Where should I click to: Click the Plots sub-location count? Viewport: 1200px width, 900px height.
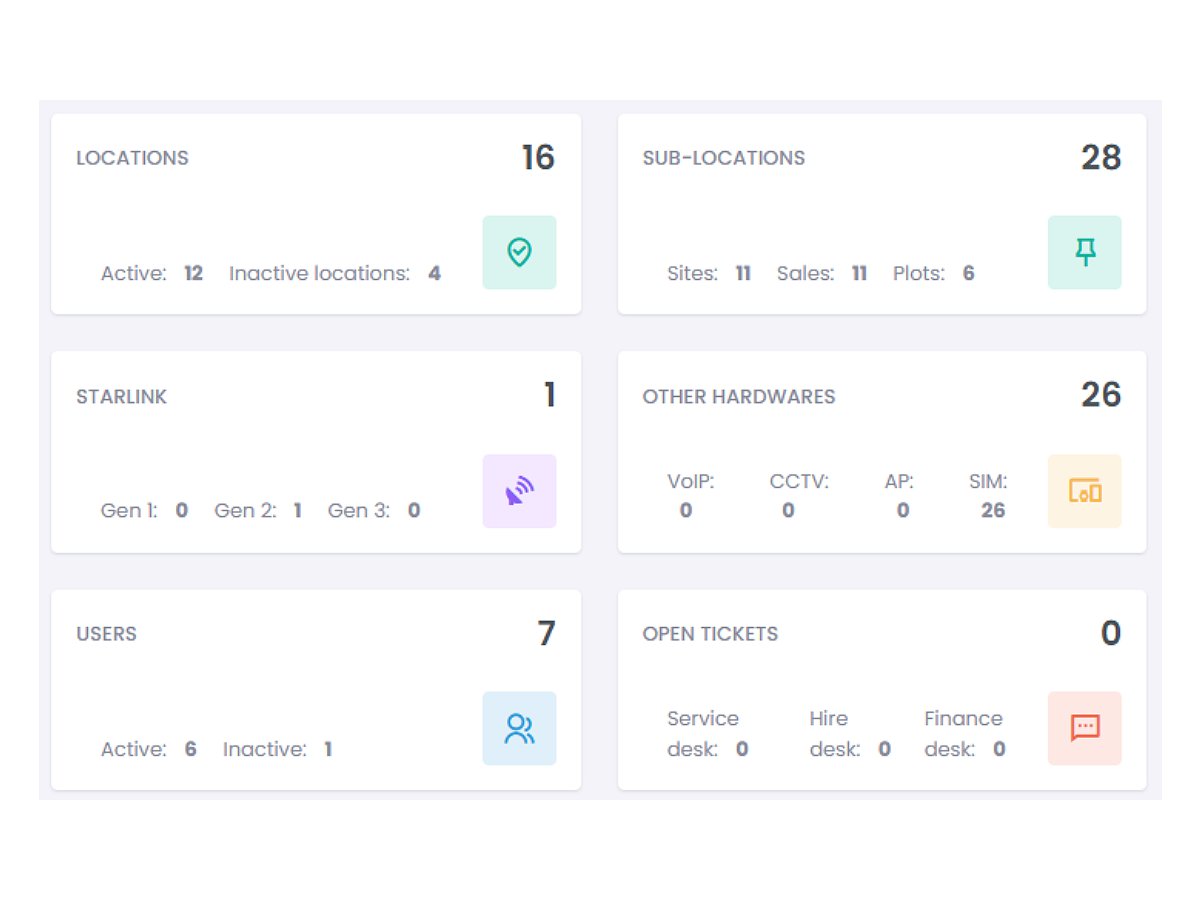968,273
